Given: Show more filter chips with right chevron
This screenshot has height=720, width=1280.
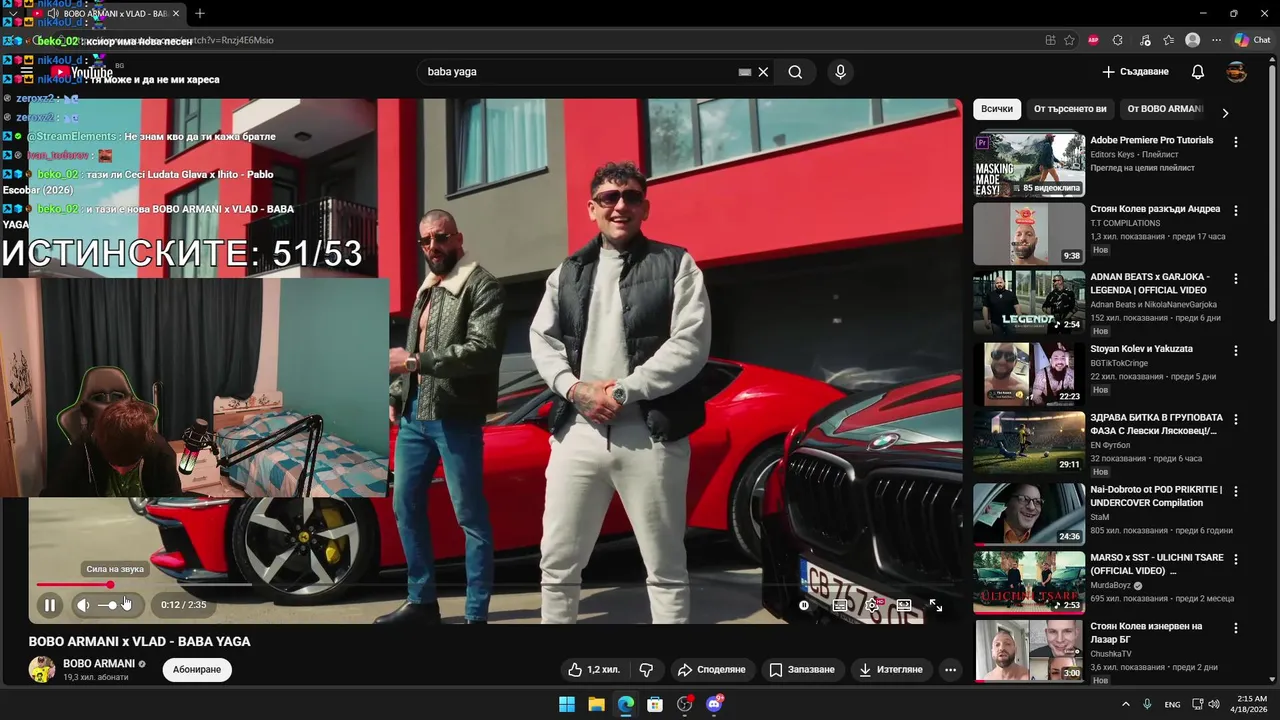Looking at the screenshot, I should click(1225, 112).
